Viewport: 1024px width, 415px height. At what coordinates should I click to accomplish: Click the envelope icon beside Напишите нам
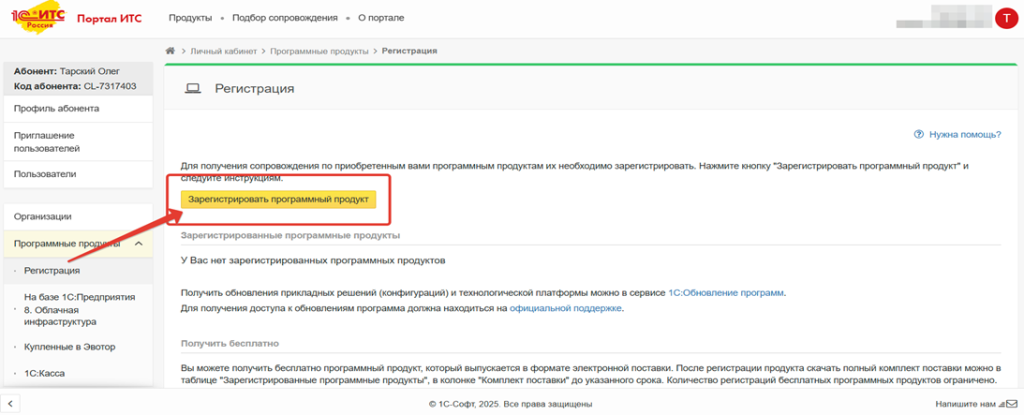coord(1011,404)
